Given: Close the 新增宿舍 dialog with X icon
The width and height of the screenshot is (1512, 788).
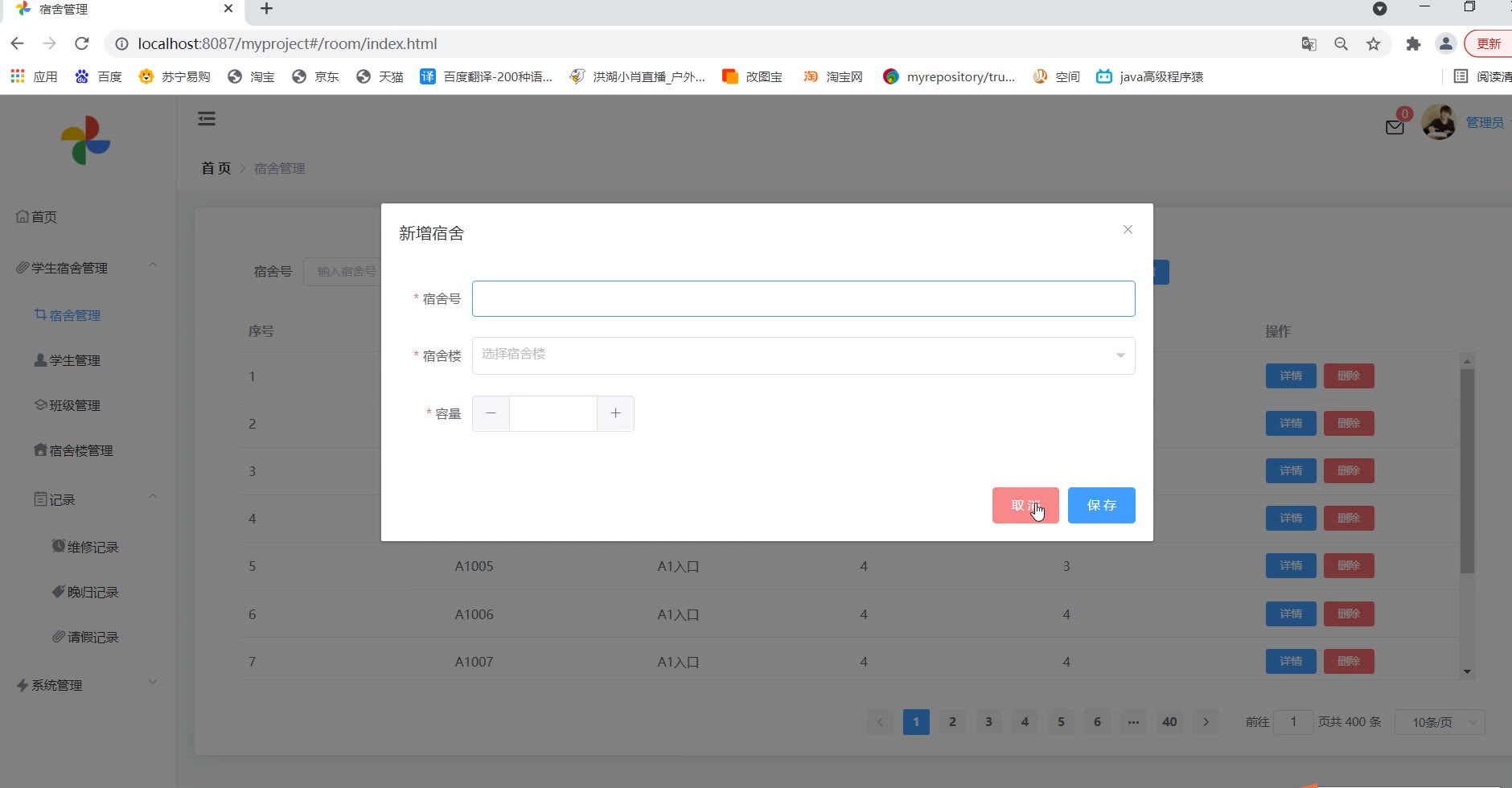Looking at the screenshot, I should [x=1128, y=230].
